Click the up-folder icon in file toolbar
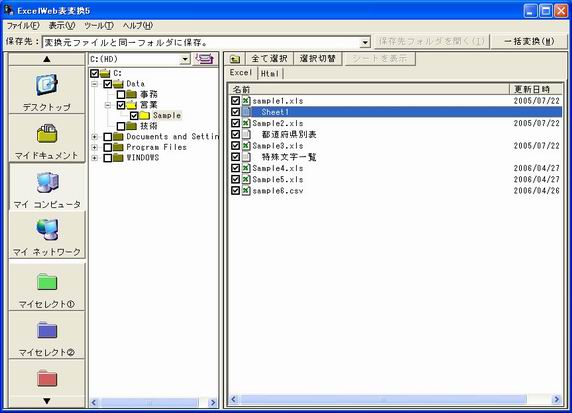The height and width of the screenshot is (413, 572). pos(235,59)
